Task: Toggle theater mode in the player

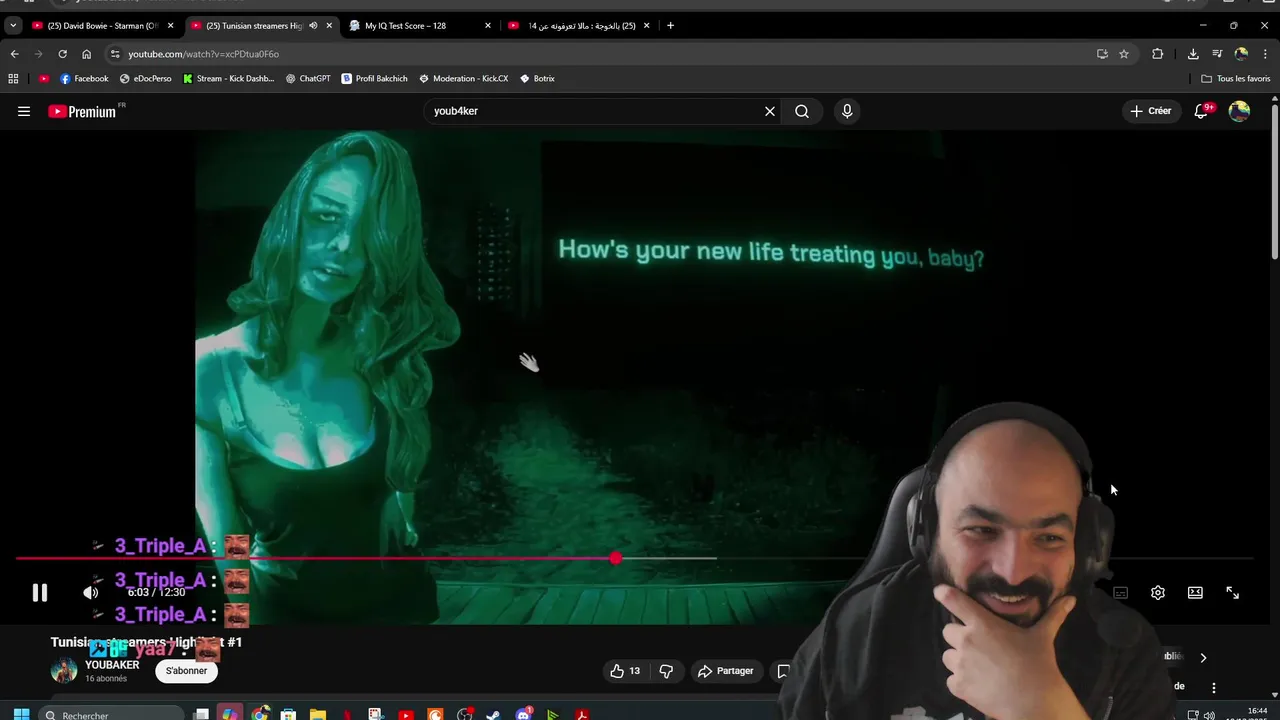Action: (x=1195, y=593)
